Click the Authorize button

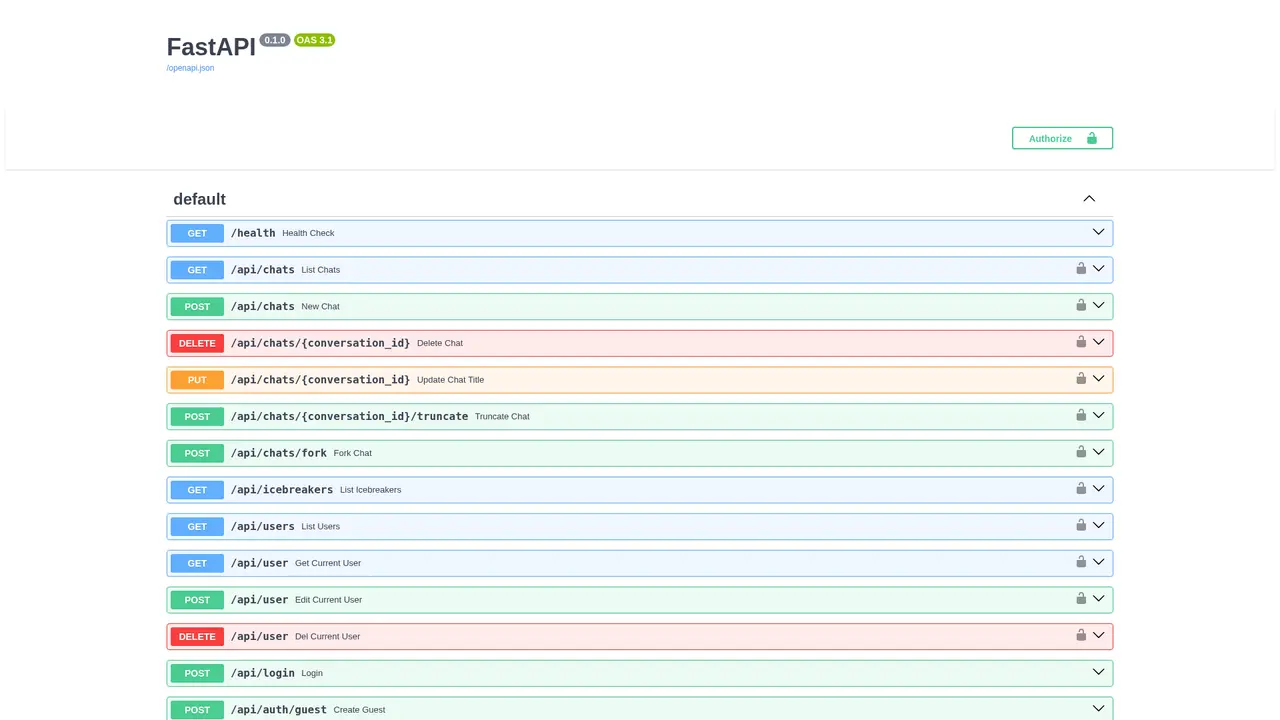(1062, 138)
